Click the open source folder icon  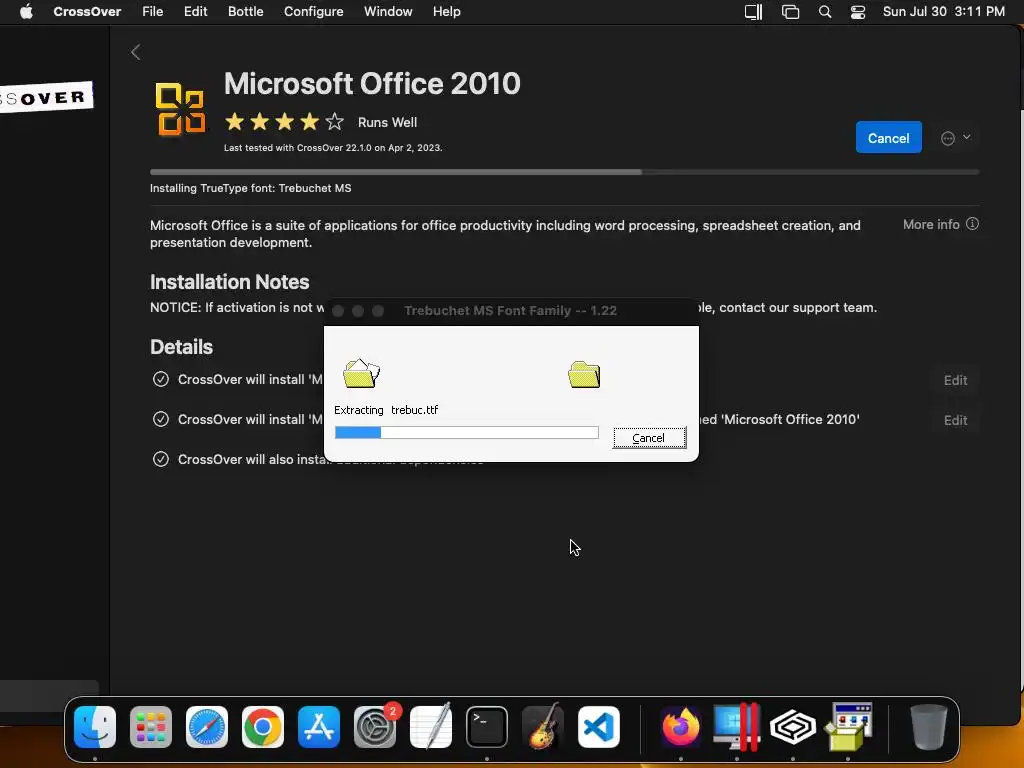coord(361,374)
